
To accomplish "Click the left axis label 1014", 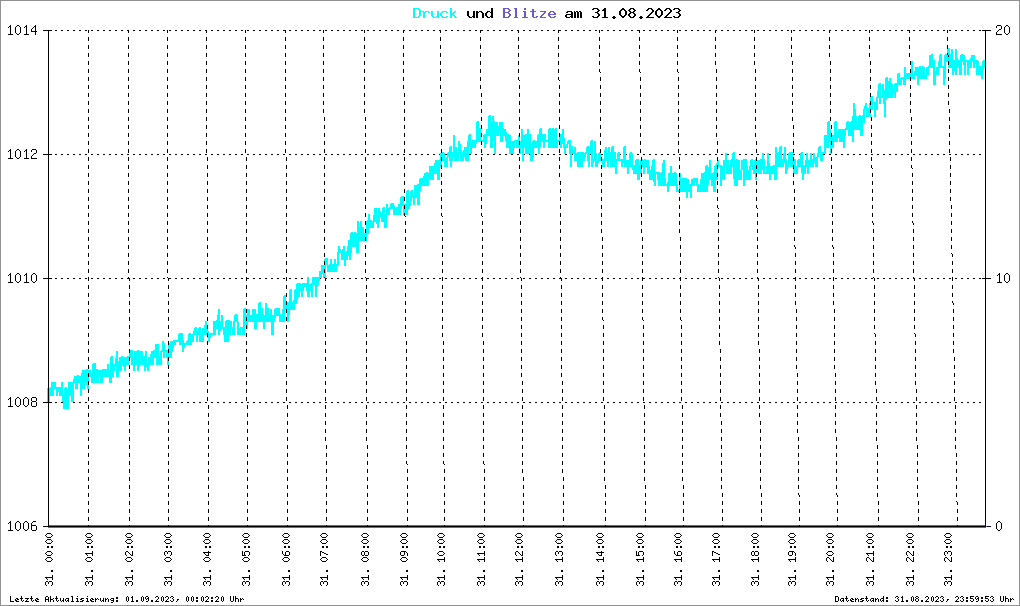I will (x=22, y=31).
